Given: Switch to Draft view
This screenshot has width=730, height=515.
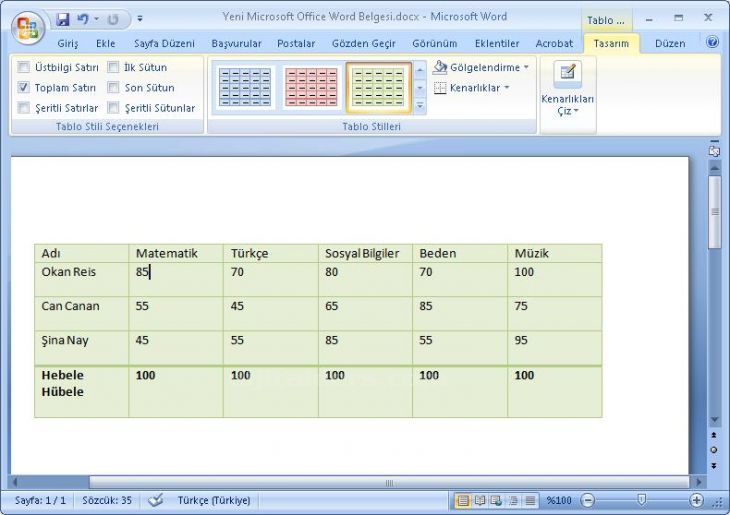Looking at the screenshot, I should coord(530,501).
